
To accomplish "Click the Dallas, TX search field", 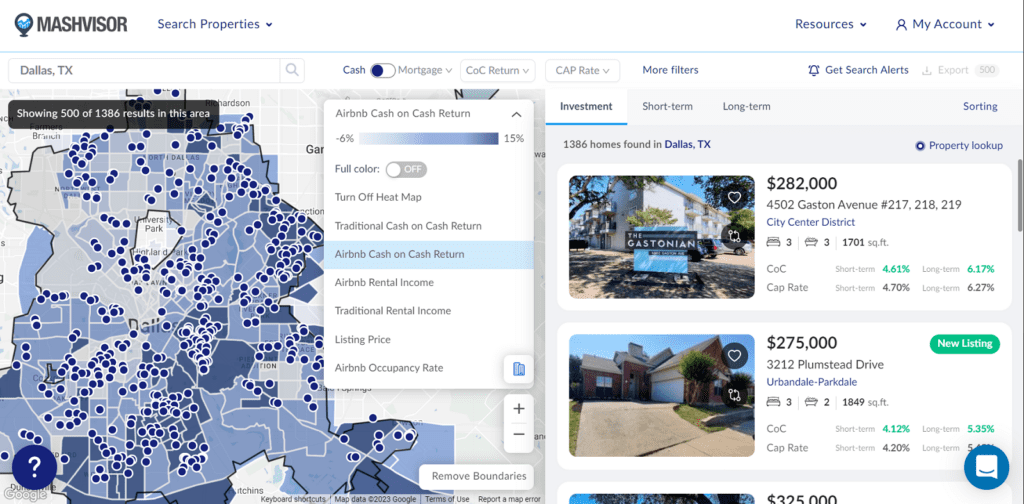I will [144, 70].
